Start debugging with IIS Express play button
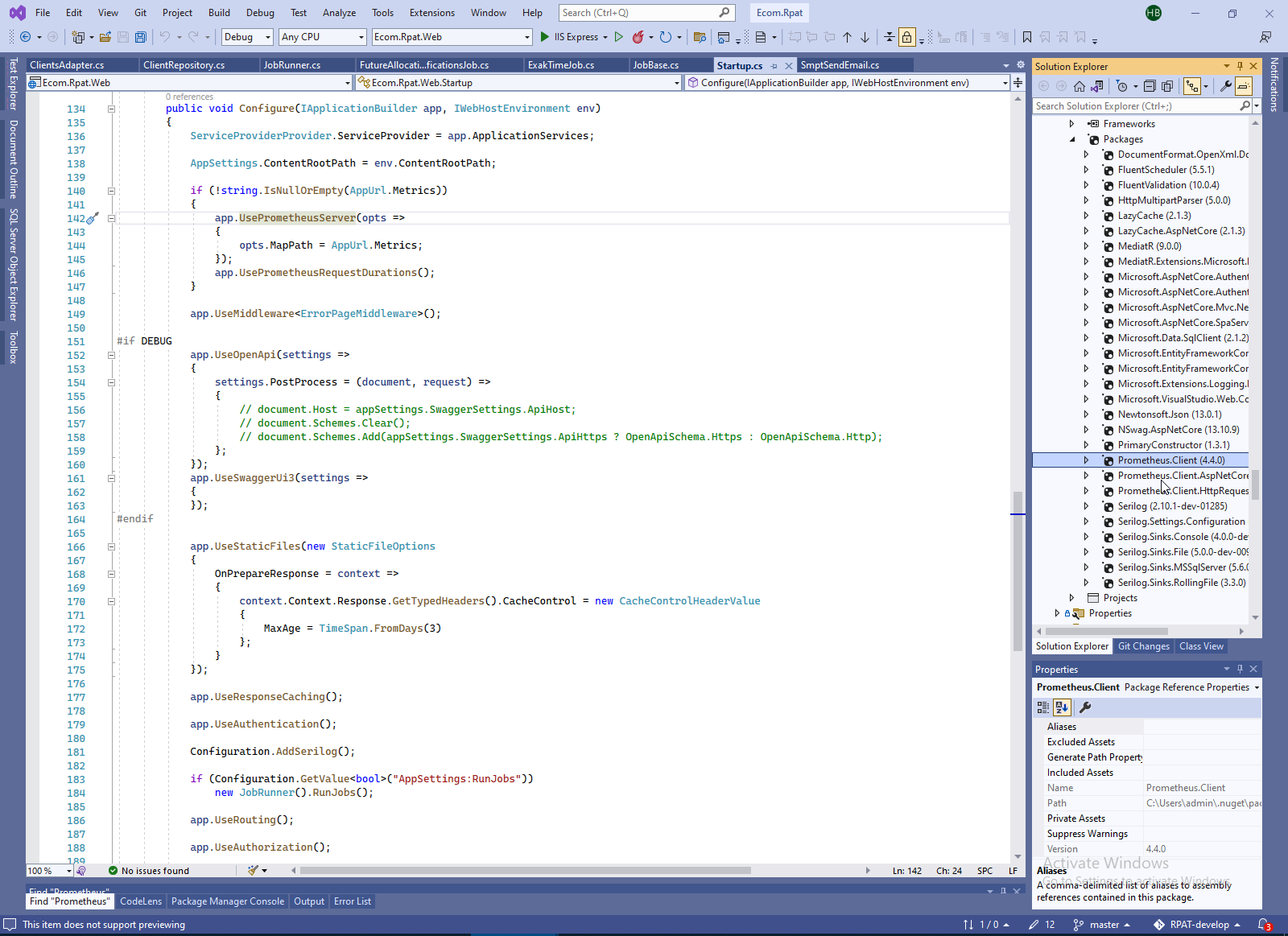Screen dimensions: 1288x936 (x=545, y=37)
